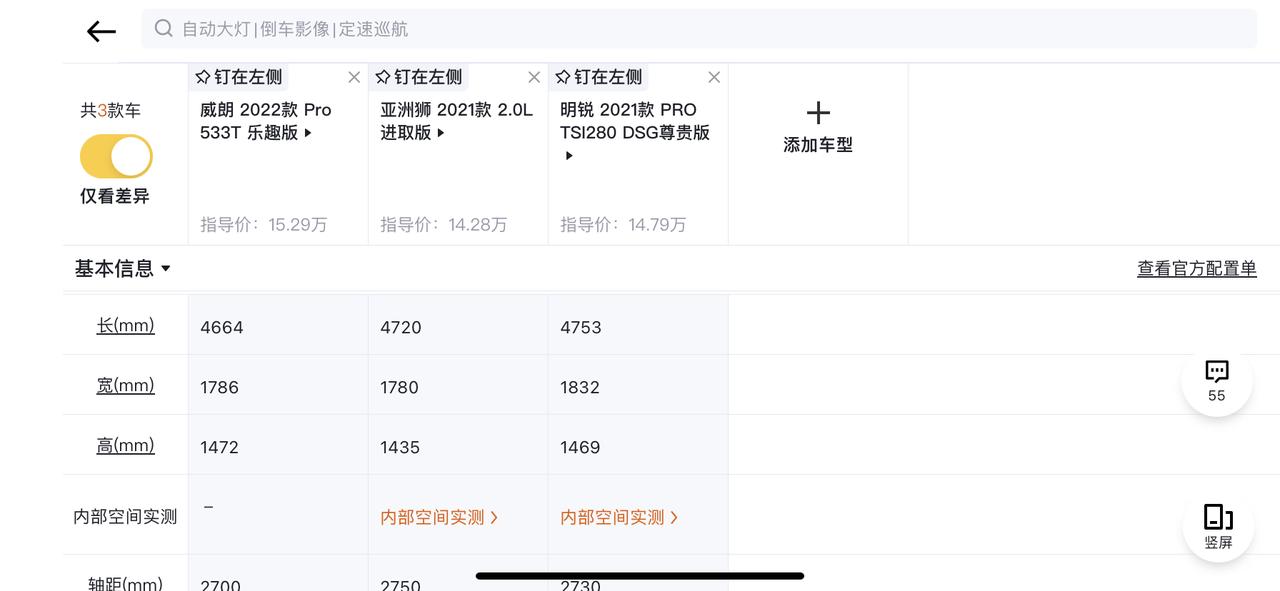Switch to portrait with 竖屏 button

1217,526
